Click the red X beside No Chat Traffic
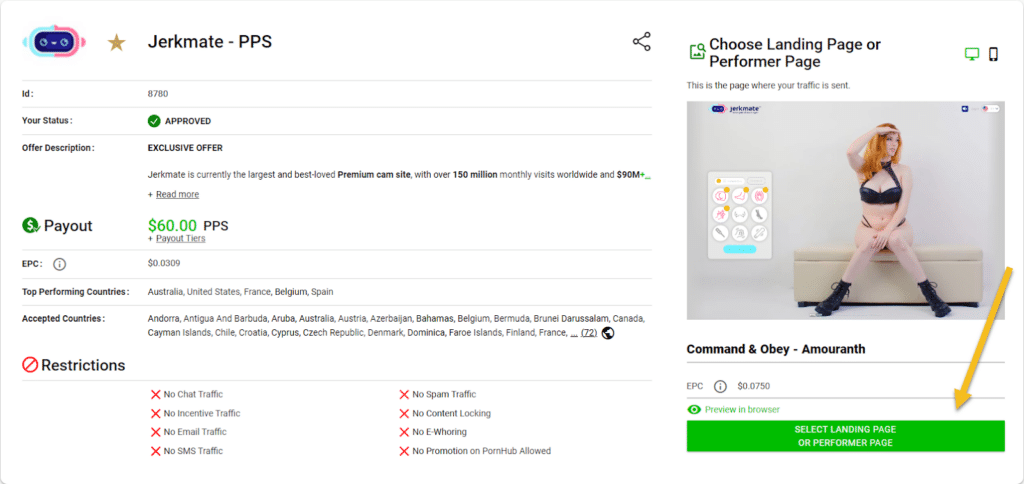 click(x=155, y=395)
